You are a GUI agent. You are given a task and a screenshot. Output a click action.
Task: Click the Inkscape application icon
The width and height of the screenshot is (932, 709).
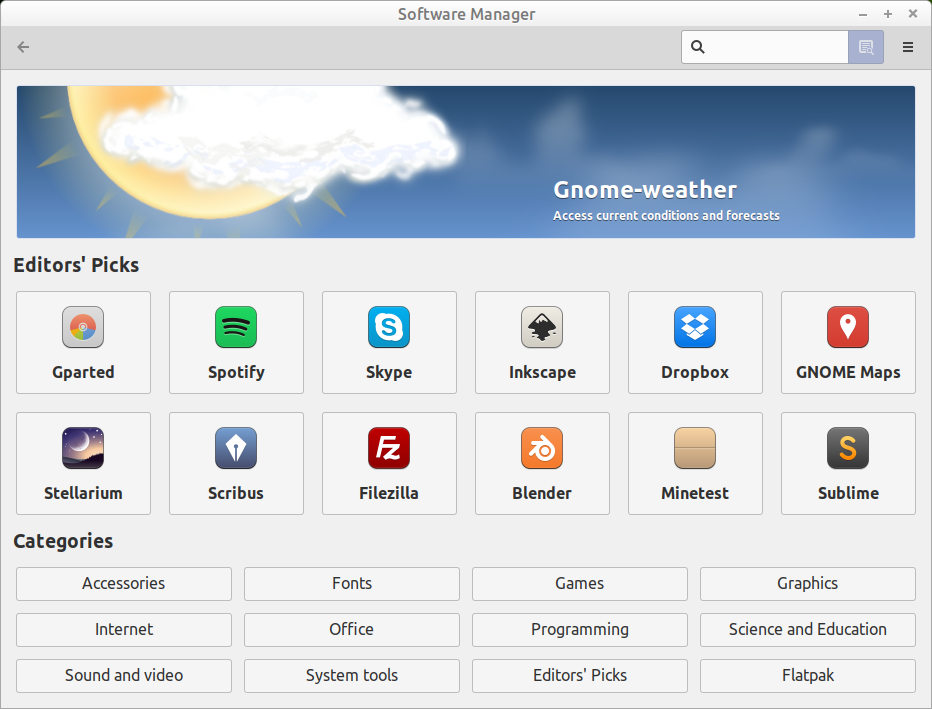[542, 342]
